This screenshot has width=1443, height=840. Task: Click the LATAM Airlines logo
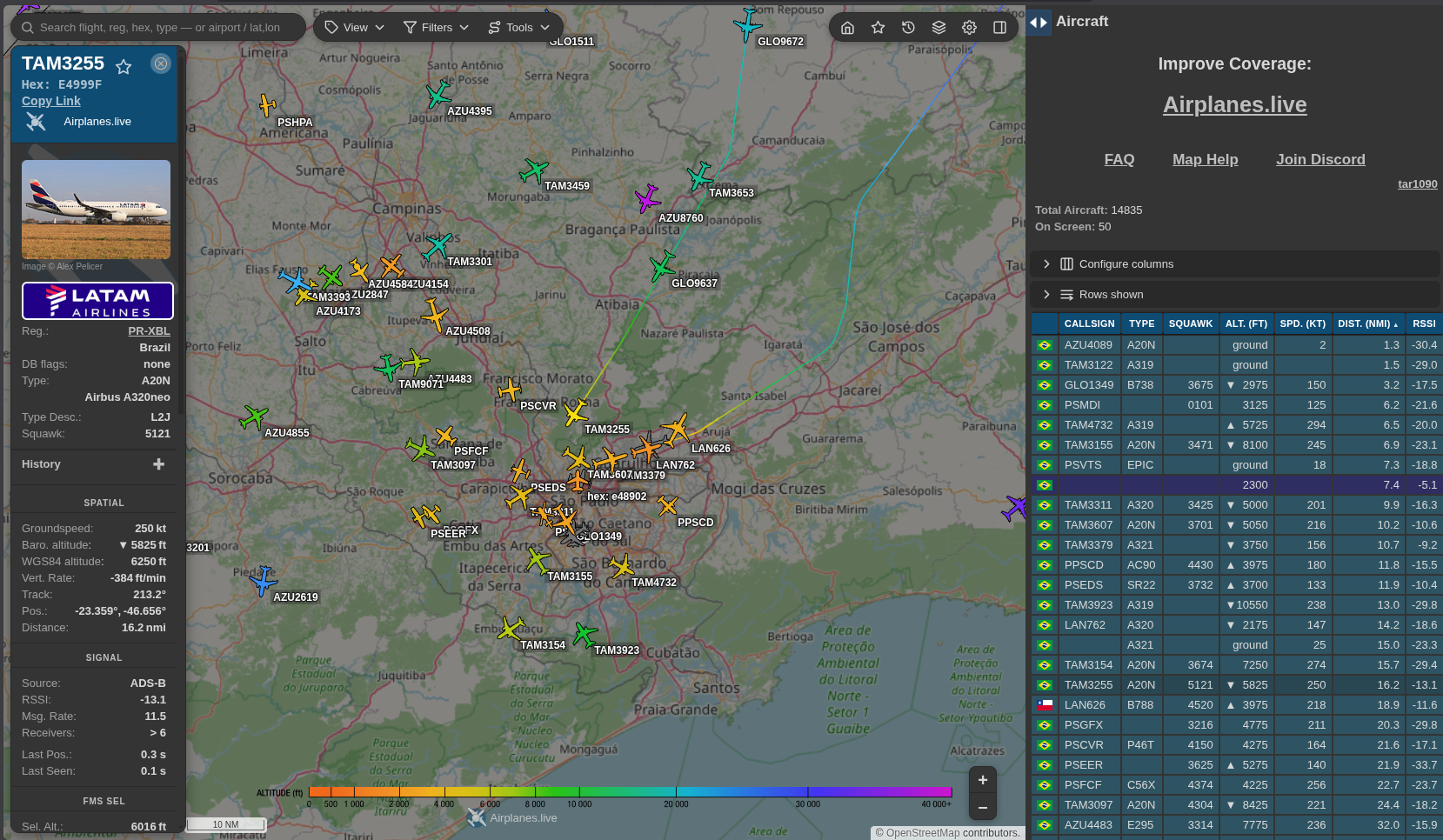[97, 301]
